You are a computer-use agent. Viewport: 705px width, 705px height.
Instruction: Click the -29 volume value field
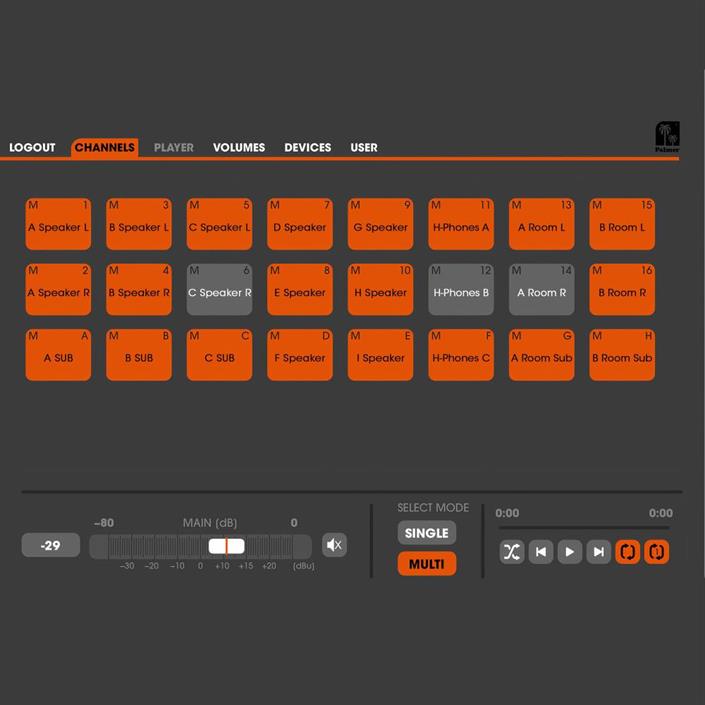pos(50,545)
